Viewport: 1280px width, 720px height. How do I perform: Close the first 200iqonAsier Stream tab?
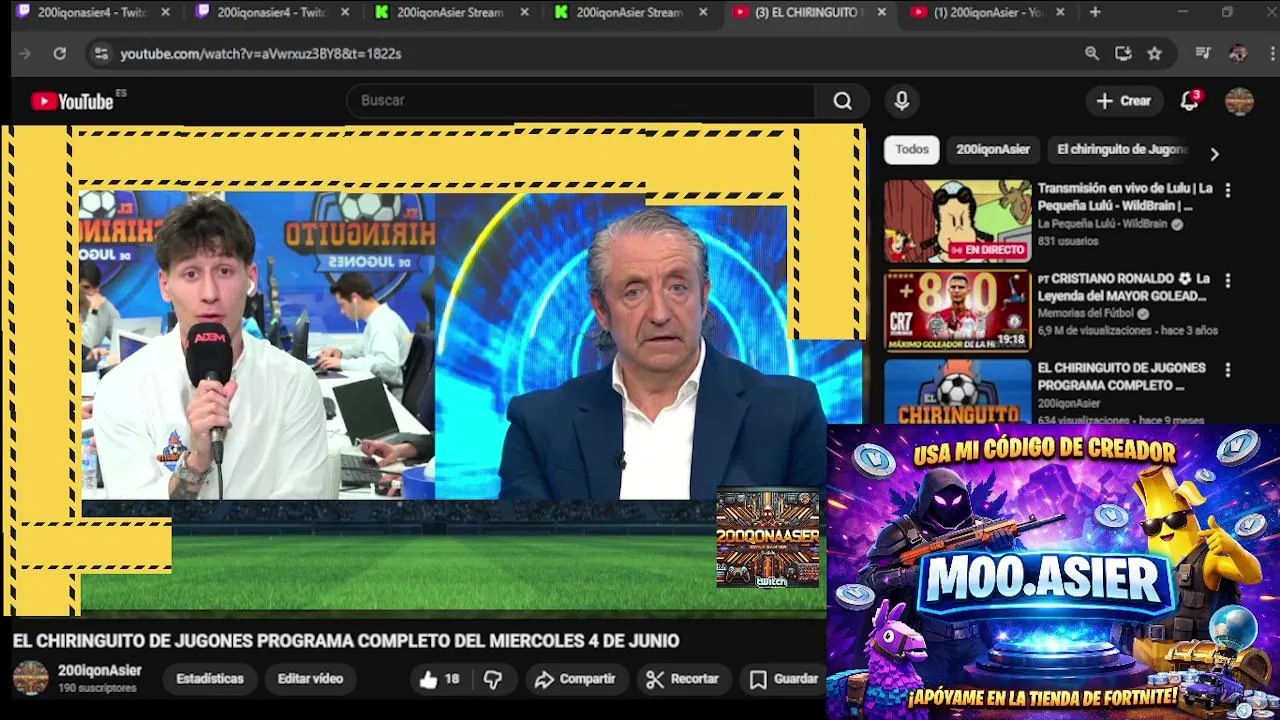point(524,13)
